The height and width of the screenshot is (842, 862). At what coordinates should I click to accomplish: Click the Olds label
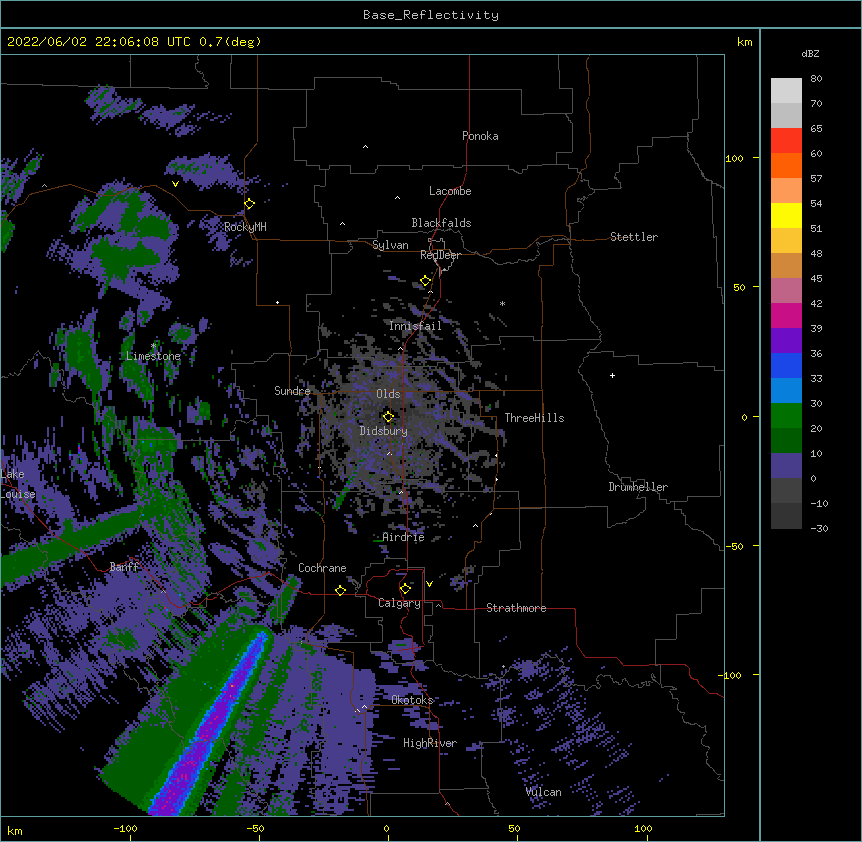pos(388,394)
